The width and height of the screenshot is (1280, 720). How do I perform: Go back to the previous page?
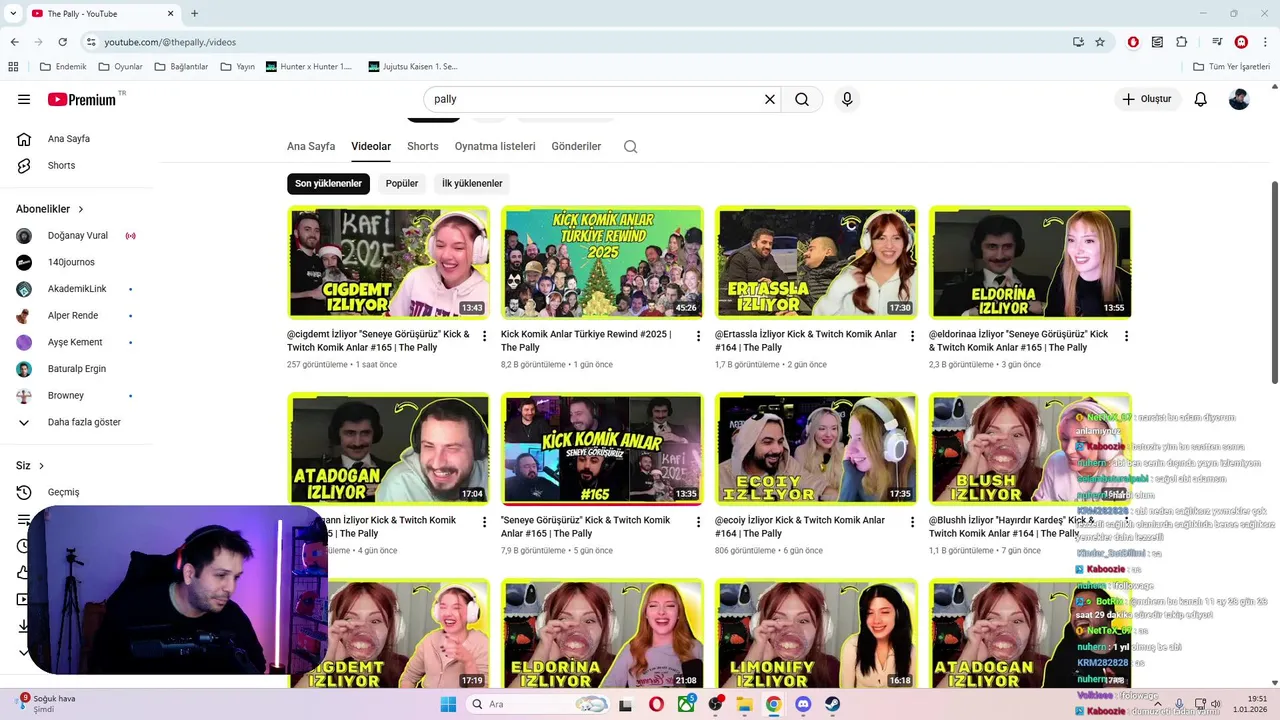tap(15, 42)
